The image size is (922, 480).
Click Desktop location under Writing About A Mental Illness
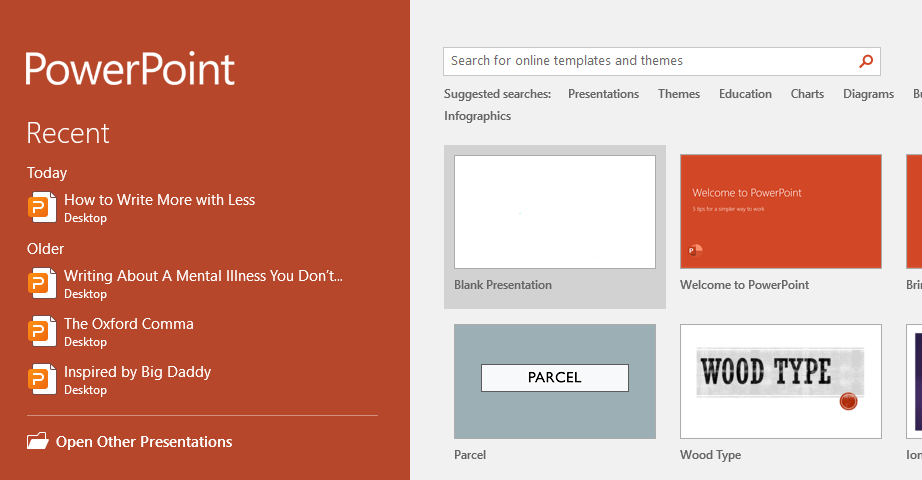pos(85,294)
